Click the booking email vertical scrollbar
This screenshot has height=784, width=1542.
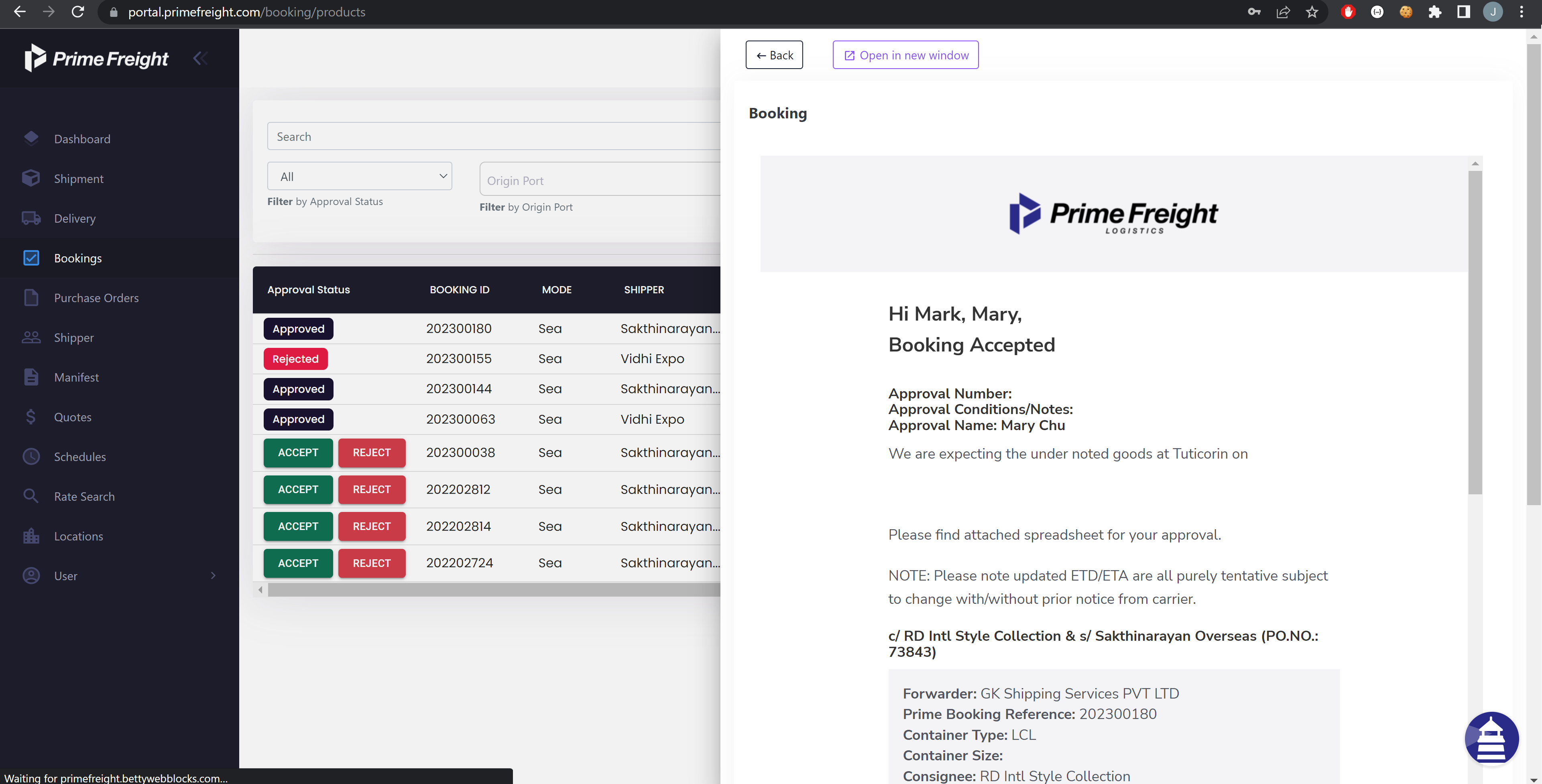point(1475,332)
